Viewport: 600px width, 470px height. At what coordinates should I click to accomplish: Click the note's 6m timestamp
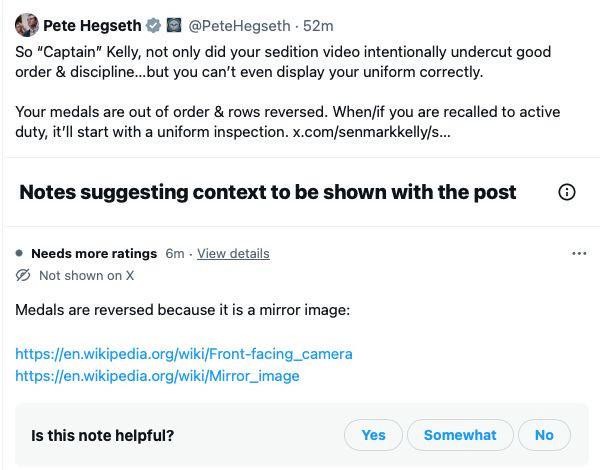pos(174,254)
